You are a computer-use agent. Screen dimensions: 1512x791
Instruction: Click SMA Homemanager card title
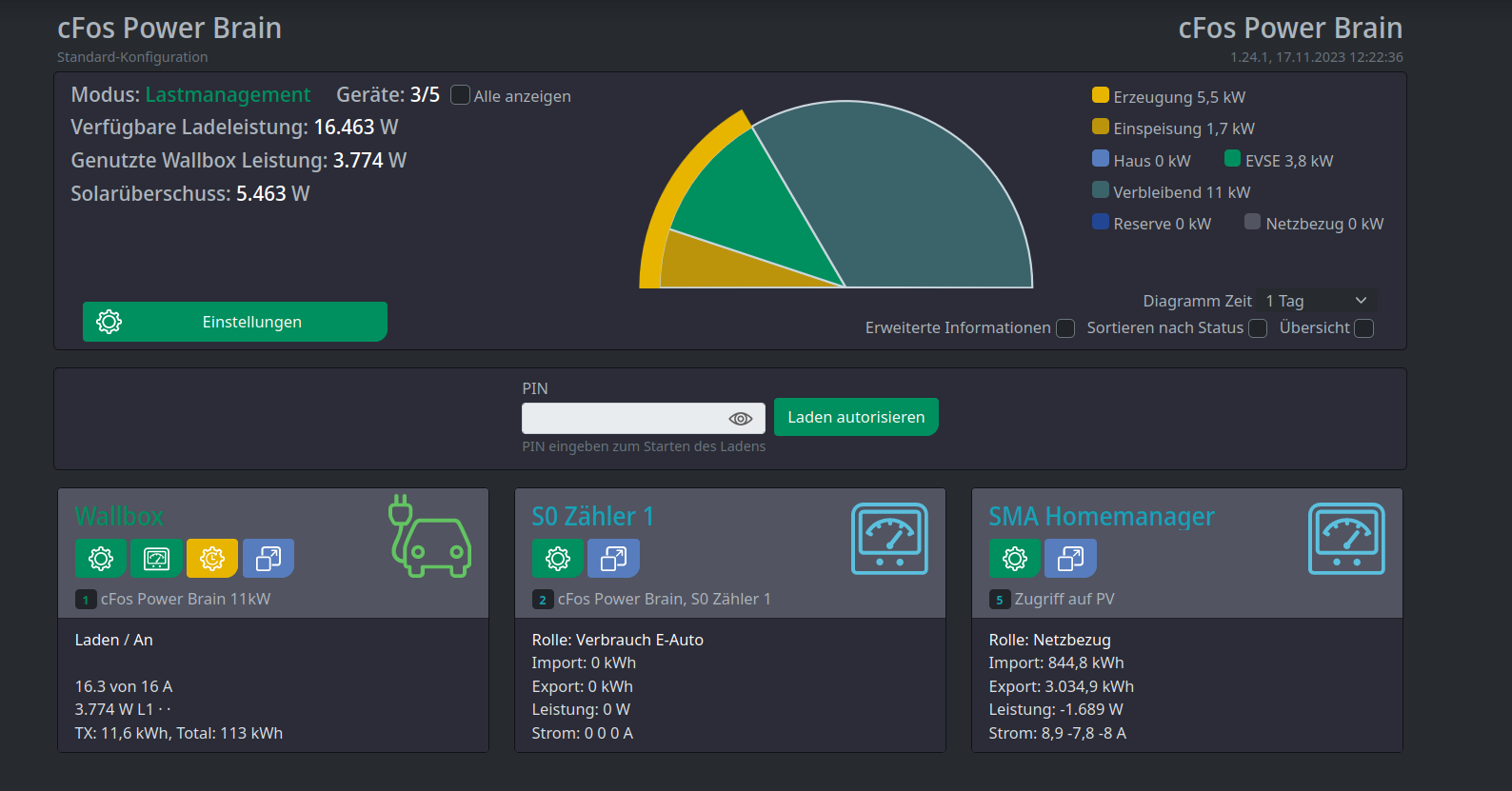[1102, 517]
